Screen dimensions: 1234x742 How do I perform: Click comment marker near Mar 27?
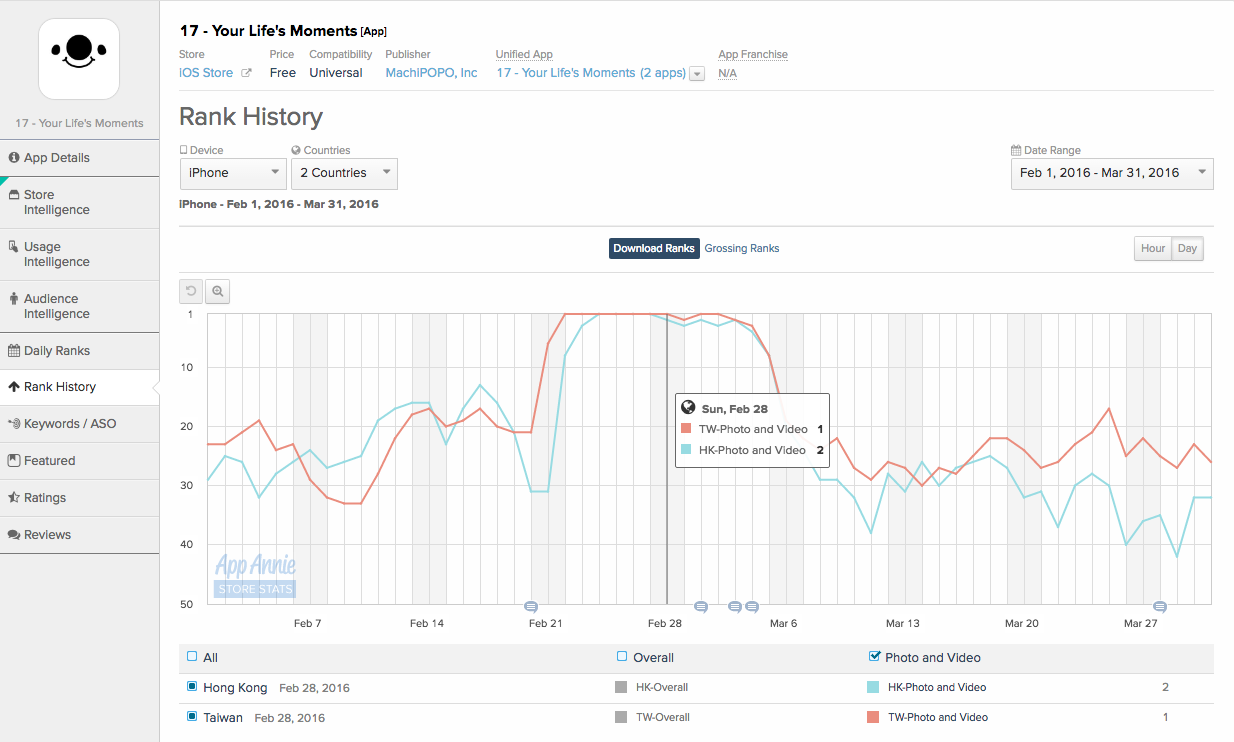point(1160,607)
